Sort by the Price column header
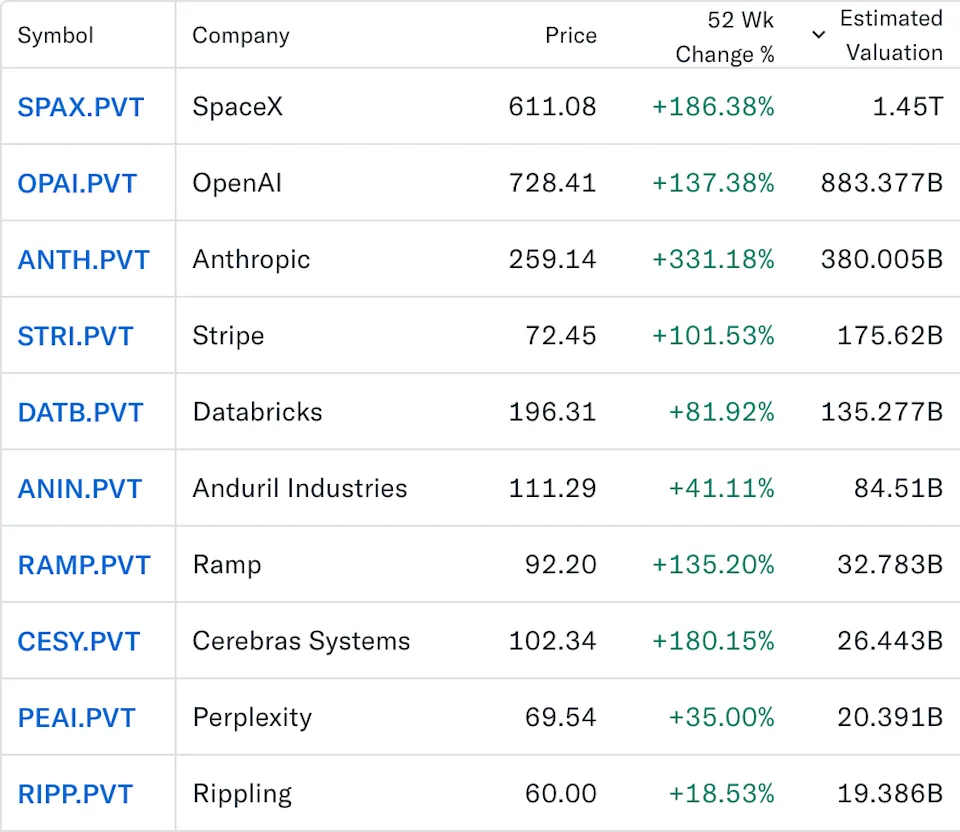Viewport: 960px width, 832px height. pyautogui.click(x=570, y=36)
